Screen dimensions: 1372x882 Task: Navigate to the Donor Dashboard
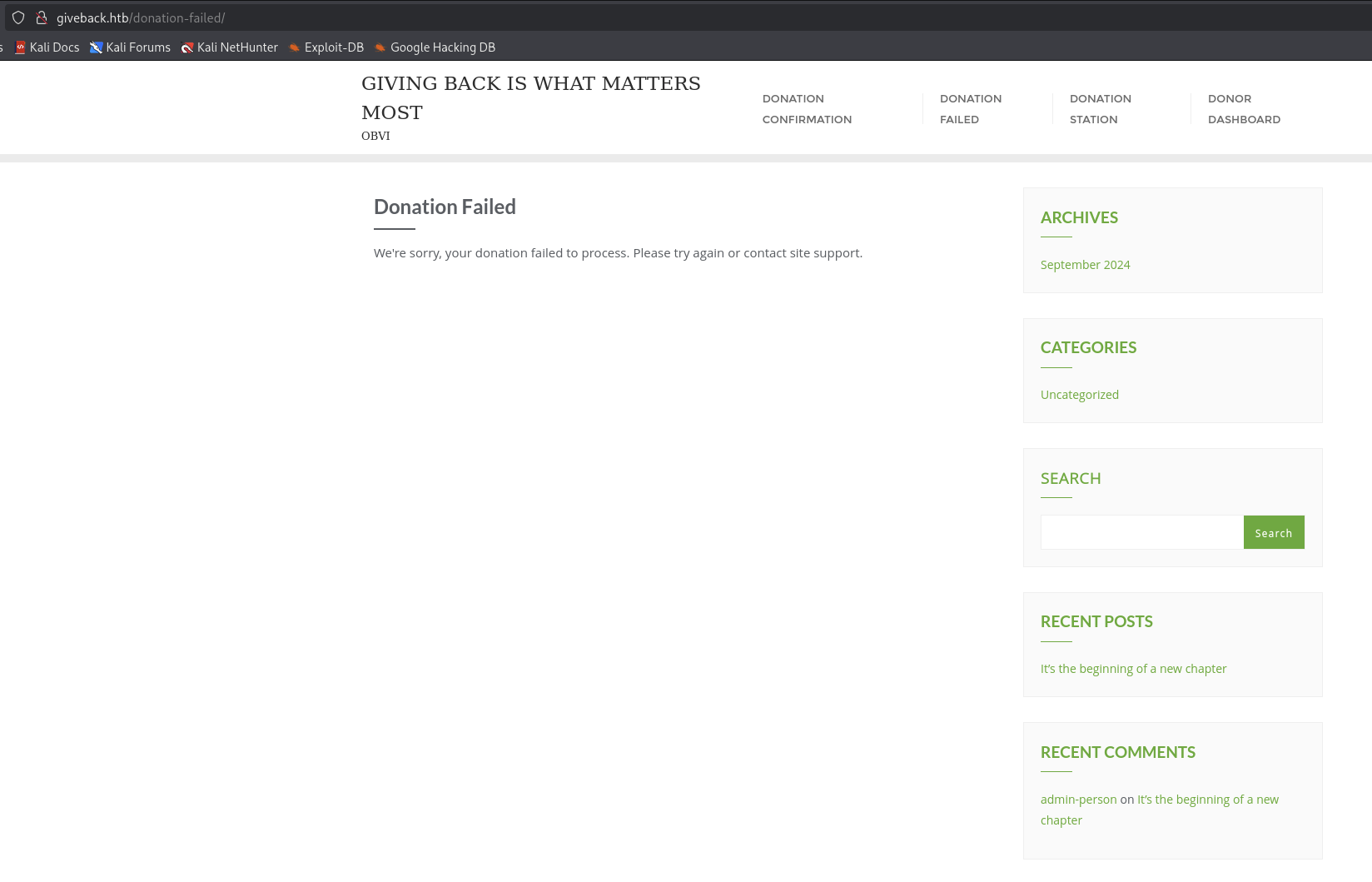[x=1244, y=108]
